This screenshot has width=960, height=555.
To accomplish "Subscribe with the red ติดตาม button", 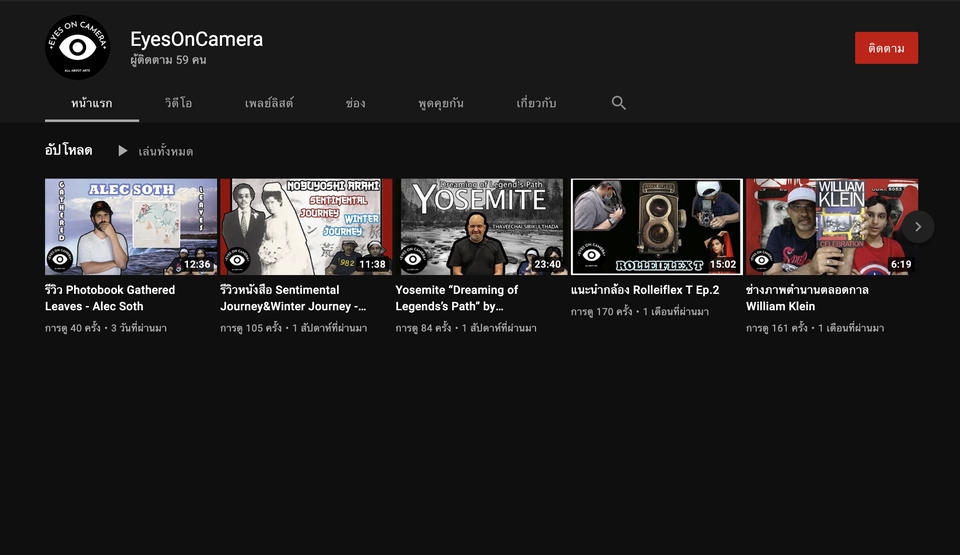I will point(886,48).
